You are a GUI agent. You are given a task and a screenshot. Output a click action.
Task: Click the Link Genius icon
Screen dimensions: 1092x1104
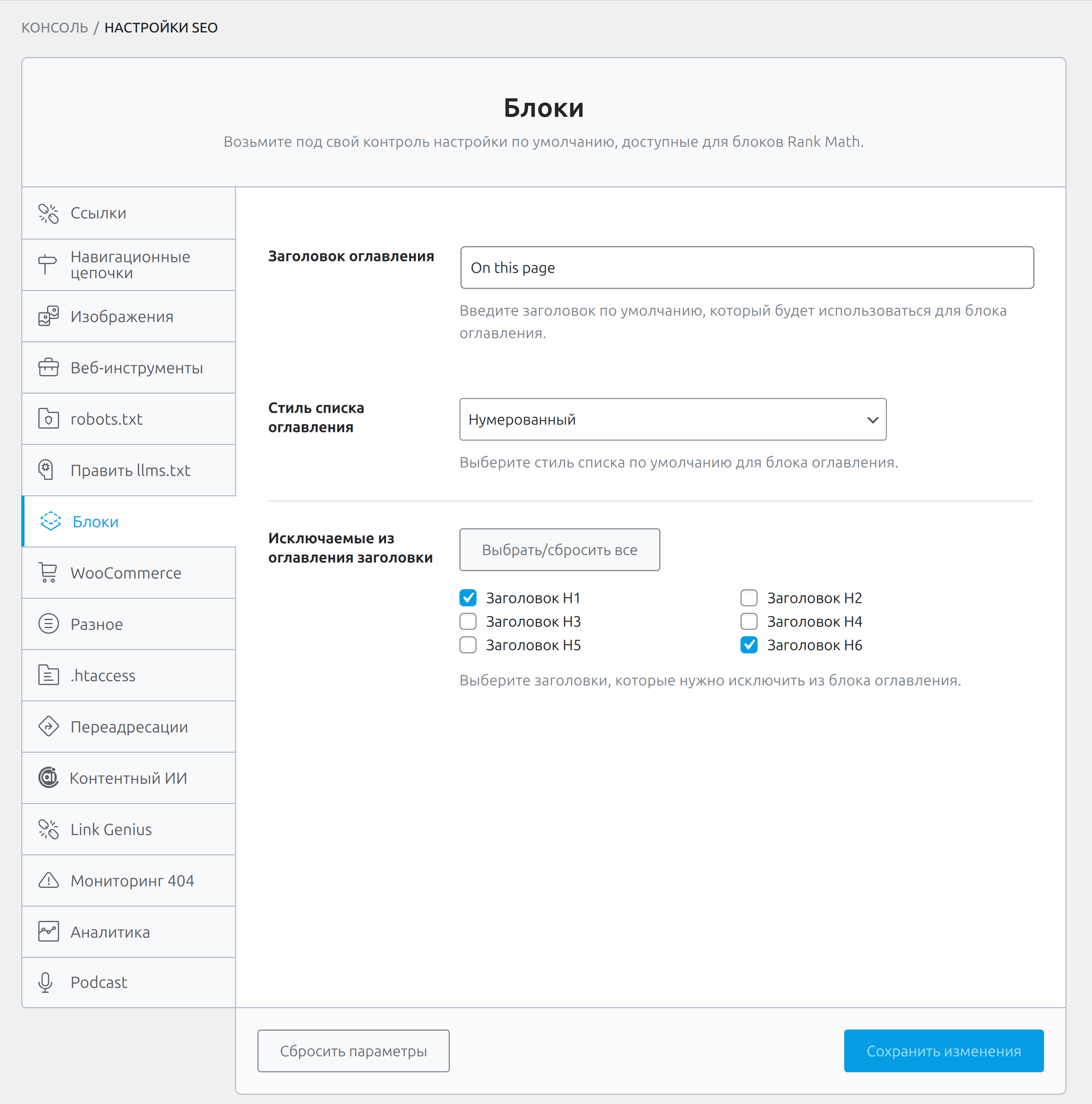point(49,829)
